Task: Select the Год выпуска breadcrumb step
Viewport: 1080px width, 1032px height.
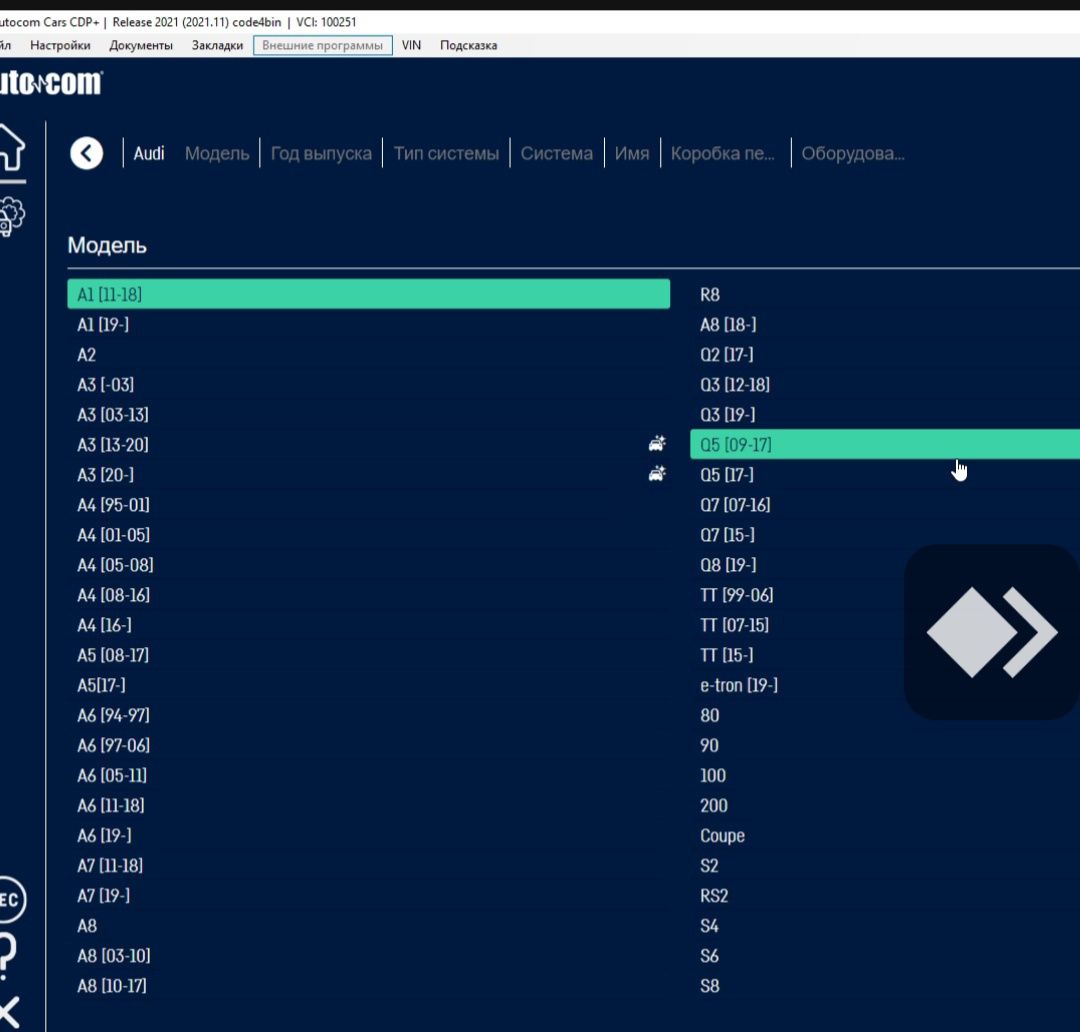Action: [x=321, y=153]
